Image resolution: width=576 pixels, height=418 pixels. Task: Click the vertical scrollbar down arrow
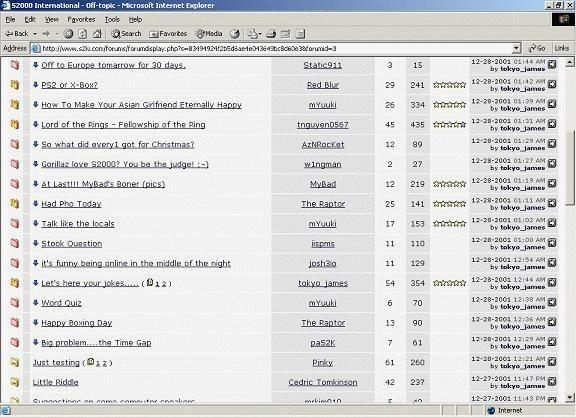click(570, 397)
